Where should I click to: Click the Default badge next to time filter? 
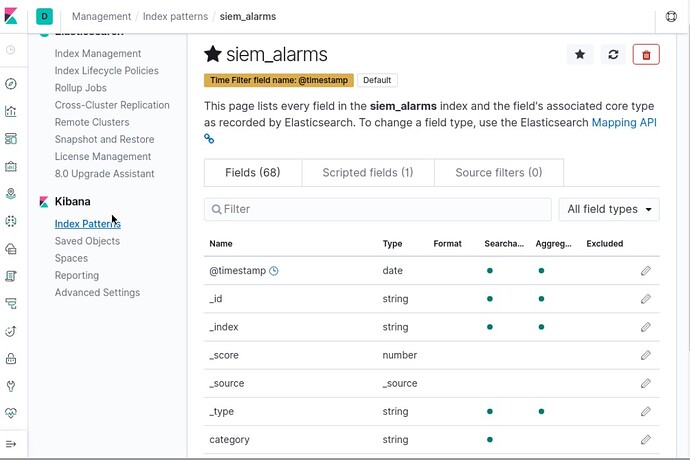377,80
